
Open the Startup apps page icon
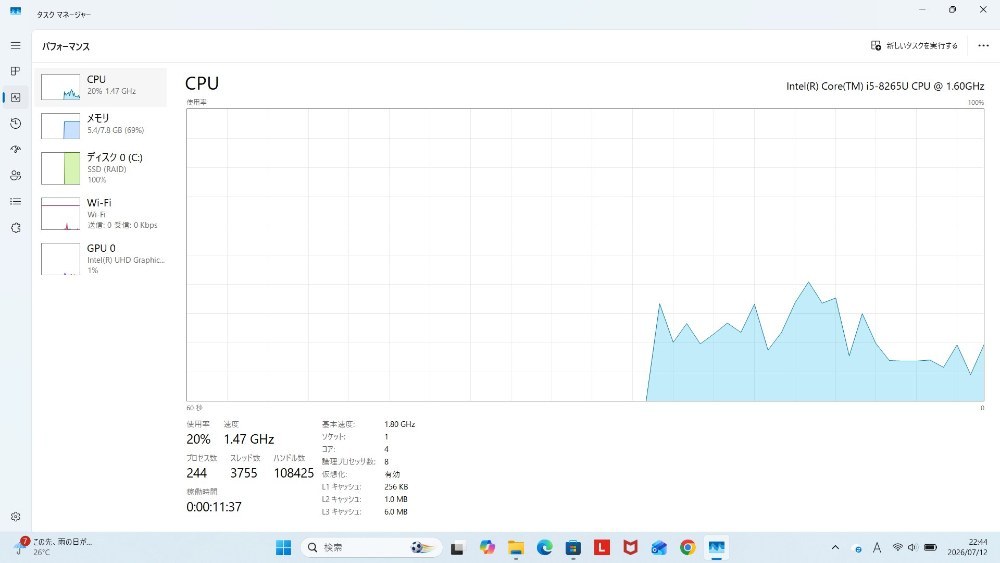pyautogui.click(x=15, y=149)
